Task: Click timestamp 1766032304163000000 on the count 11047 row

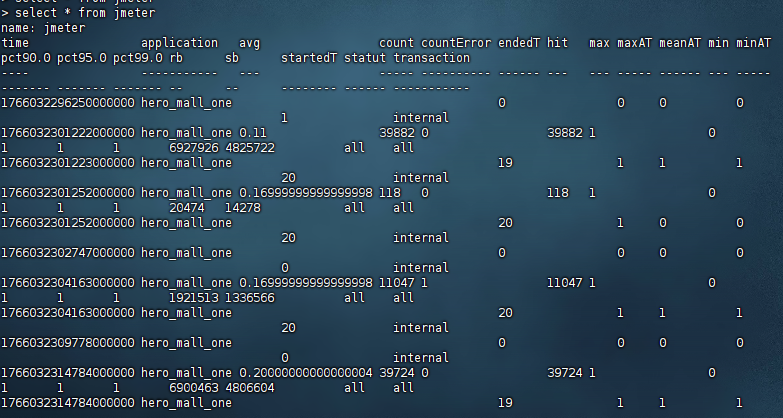Action: pos(67,283)
